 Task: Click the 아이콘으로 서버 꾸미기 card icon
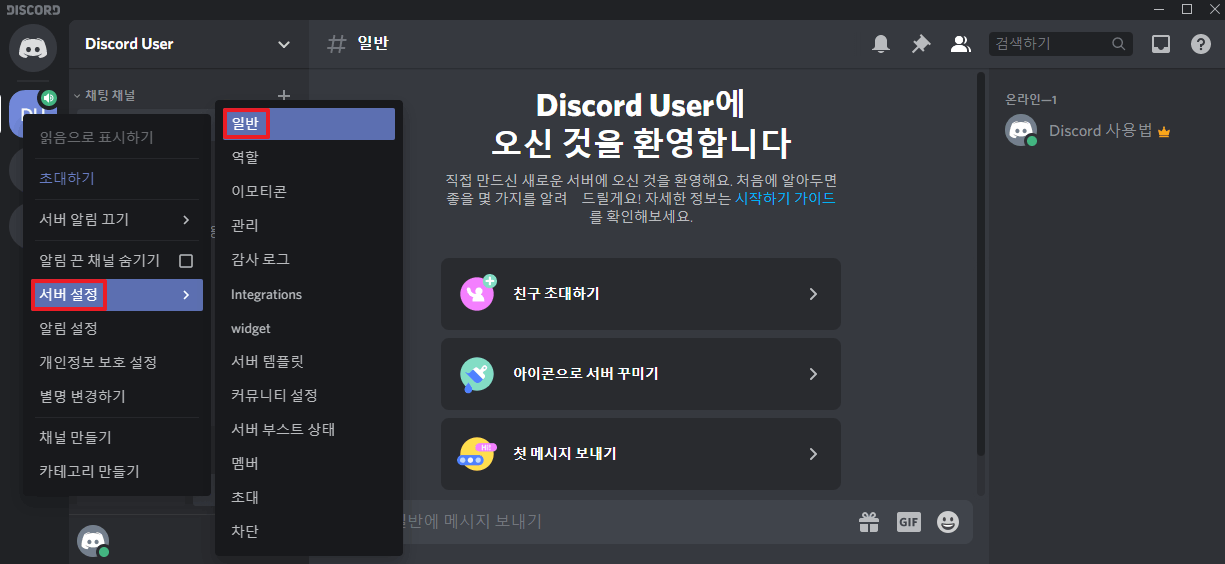click(x=477, y=373)
